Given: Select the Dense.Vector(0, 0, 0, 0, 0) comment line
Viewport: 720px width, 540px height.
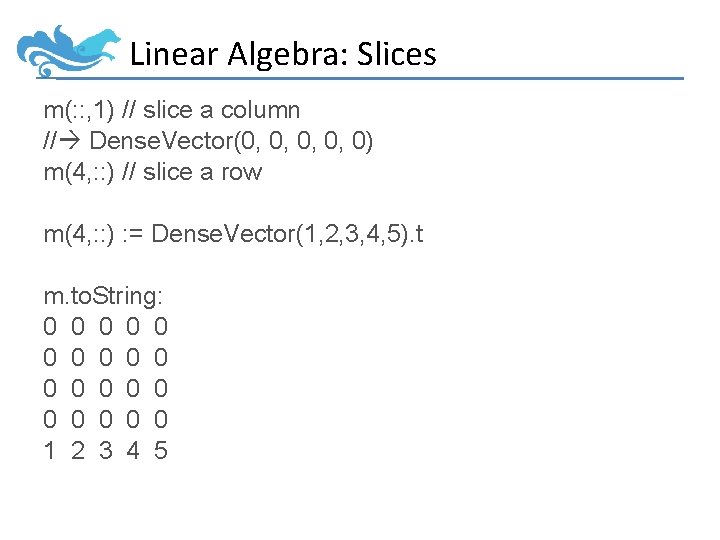Looking at the screenshot, I should (209, 141).
